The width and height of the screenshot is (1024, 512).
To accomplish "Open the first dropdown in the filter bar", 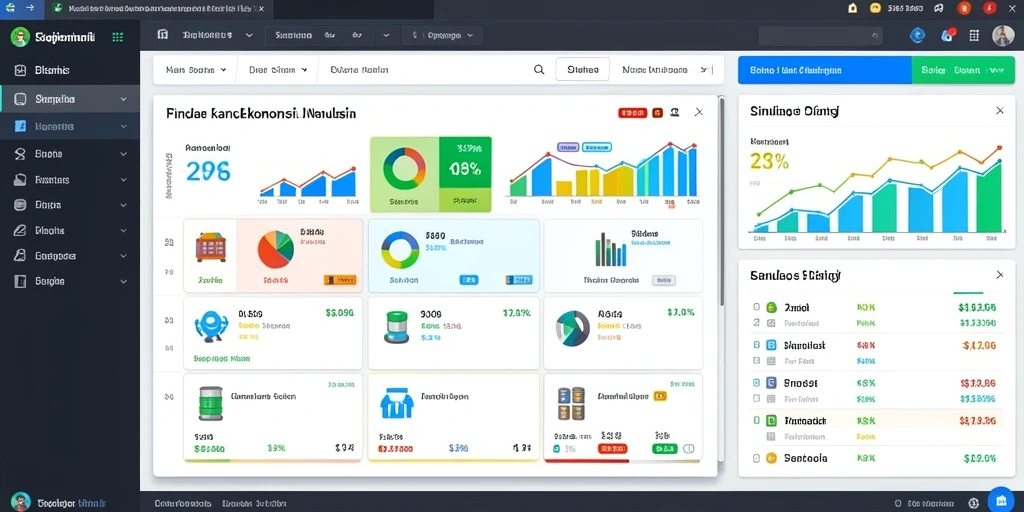I will pos(195,69).
